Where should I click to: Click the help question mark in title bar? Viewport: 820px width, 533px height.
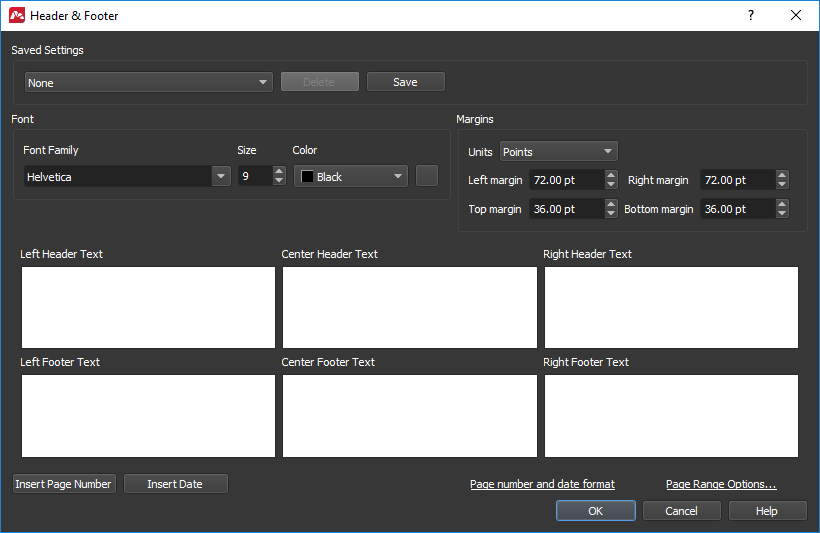tap(750, 15)
